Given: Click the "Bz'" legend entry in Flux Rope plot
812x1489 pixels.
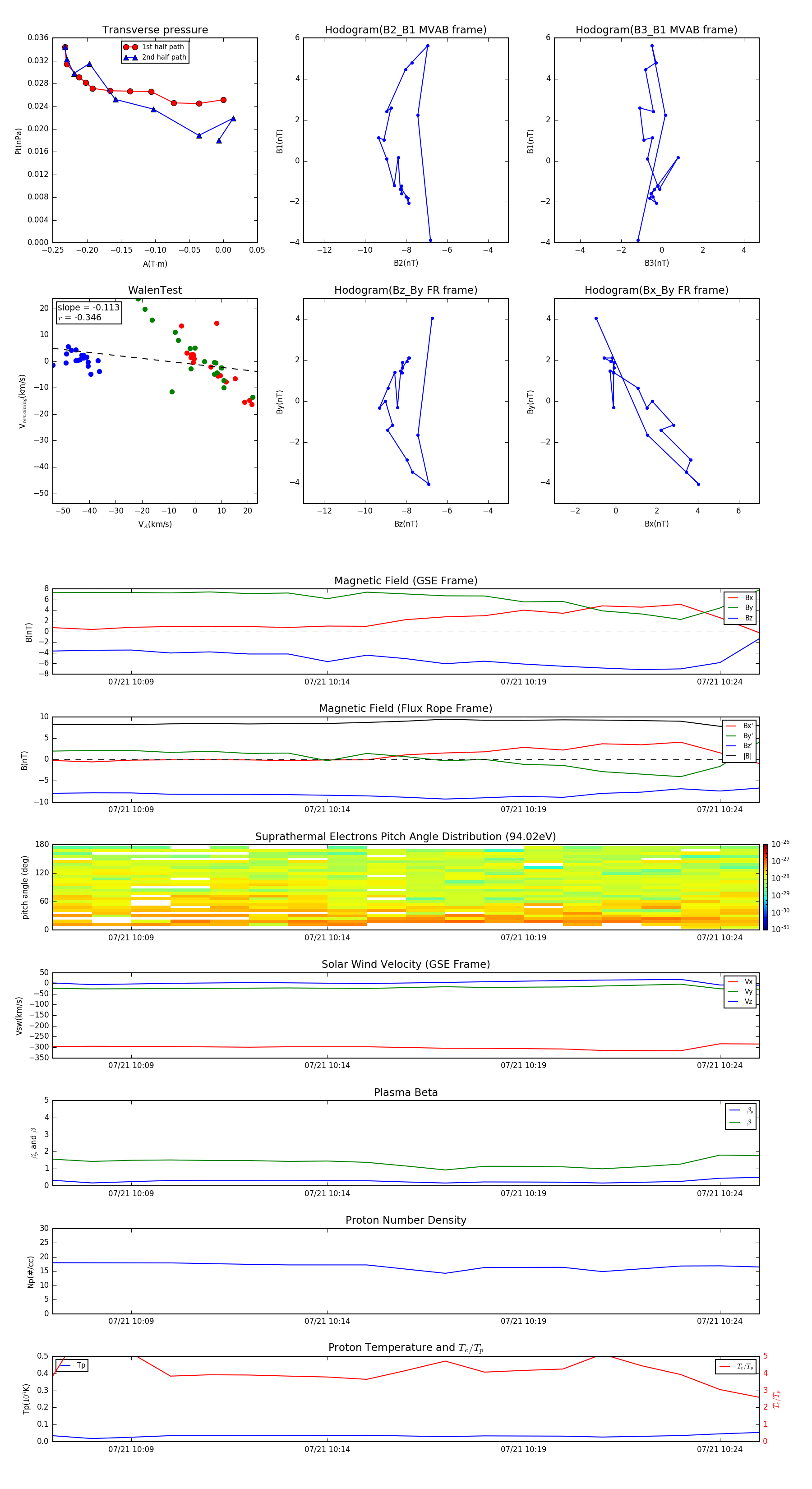Looking at the screenshot, I should (740, 746).
